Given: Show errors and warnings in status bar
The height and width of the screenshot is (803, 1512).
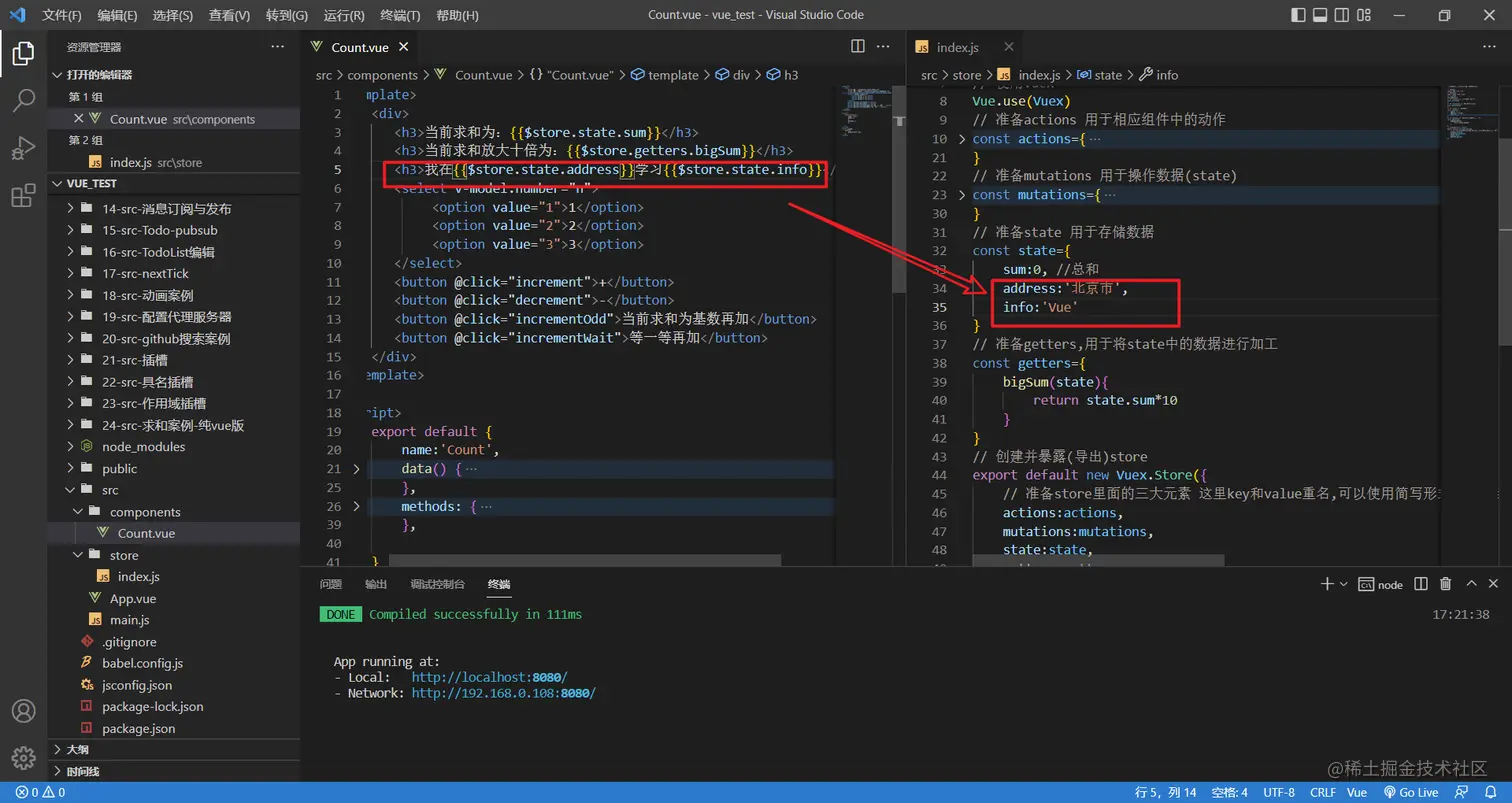Looking at the screenshot, I should click(40, 792).
